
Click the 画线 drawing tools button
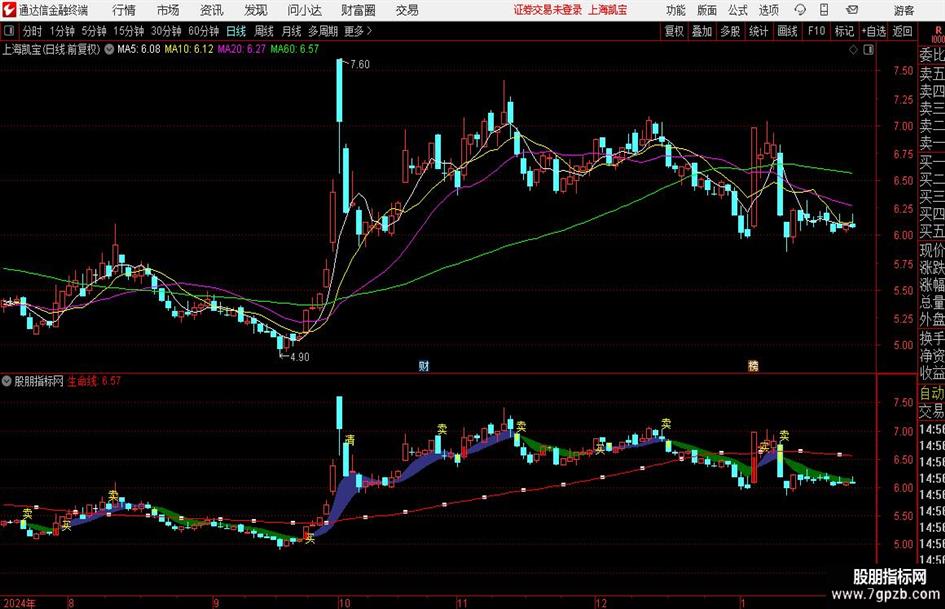point(787,31)
